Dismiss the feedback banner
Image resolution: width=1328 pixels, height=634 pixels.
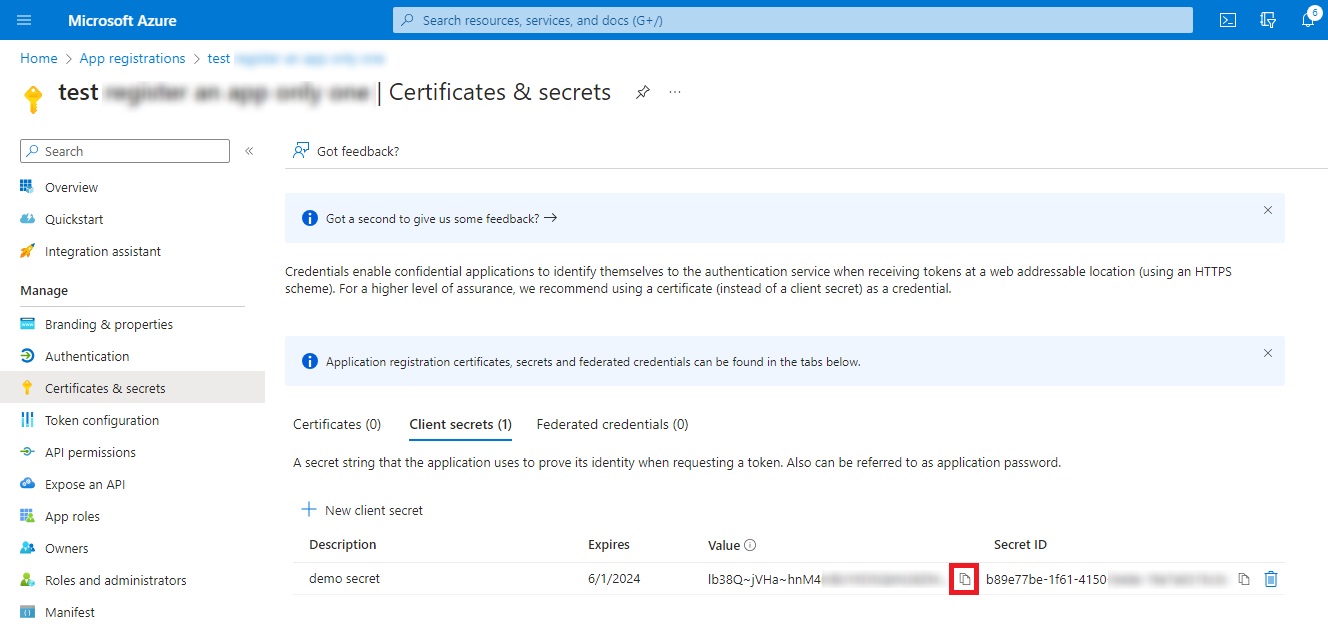[1267, 210]
